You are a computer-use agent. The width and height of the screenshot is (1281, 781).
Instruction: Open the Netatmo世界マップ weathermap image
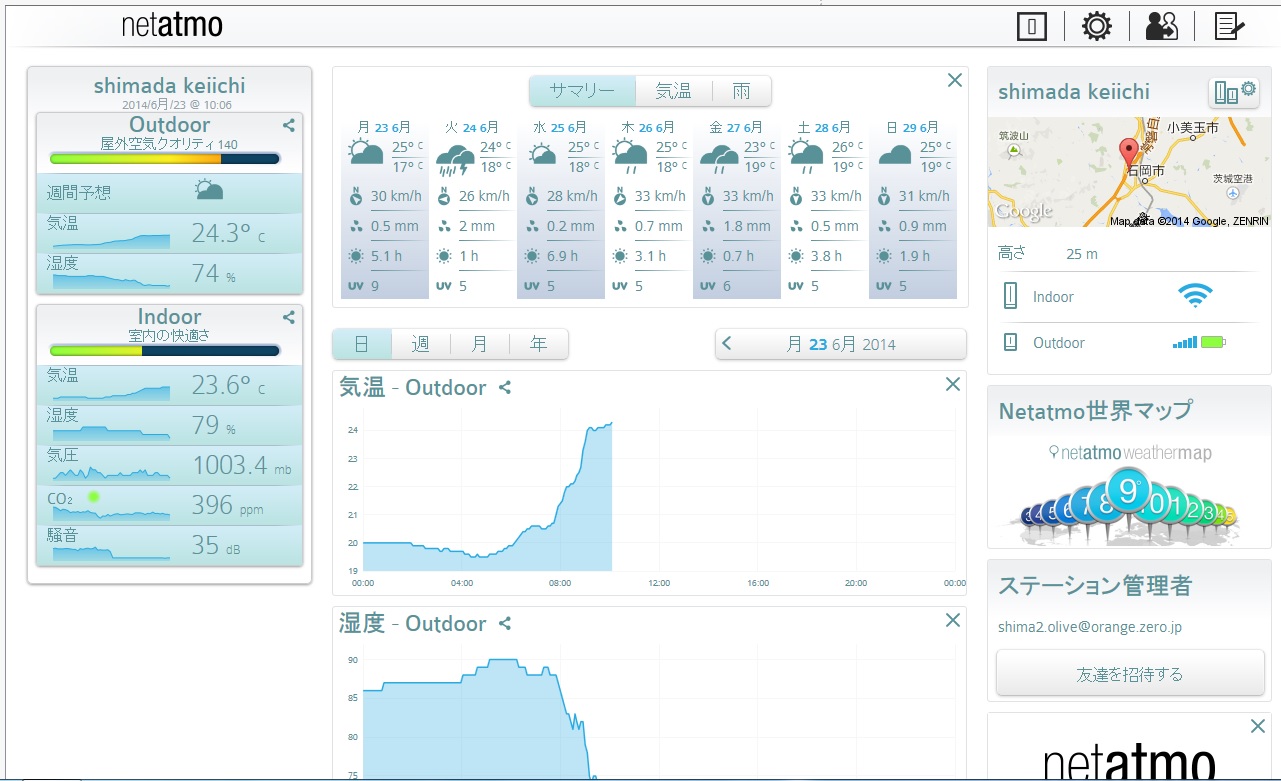pos(1129,493)
